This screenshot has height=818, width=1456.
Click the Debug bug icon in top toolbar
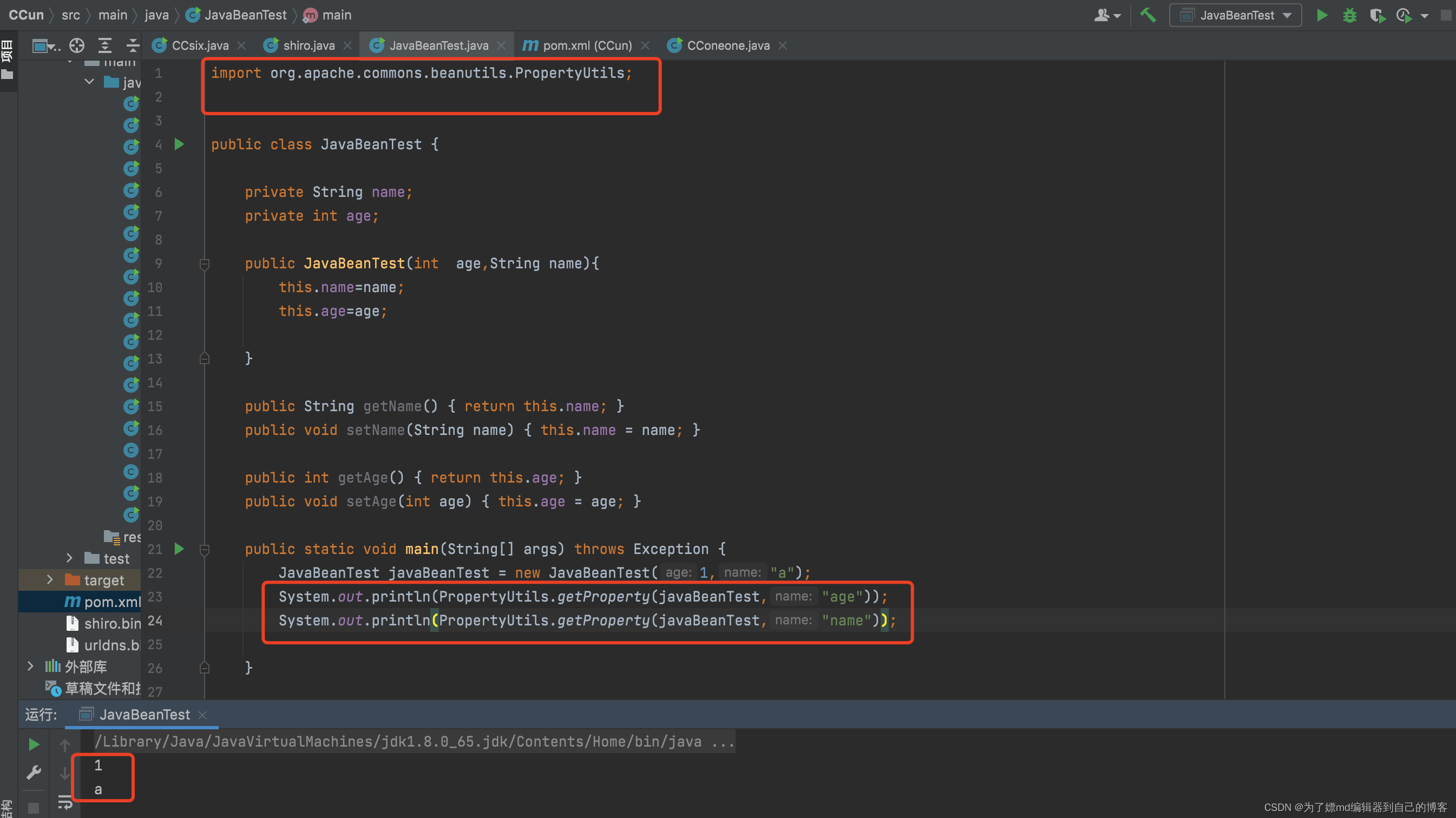1350,15
